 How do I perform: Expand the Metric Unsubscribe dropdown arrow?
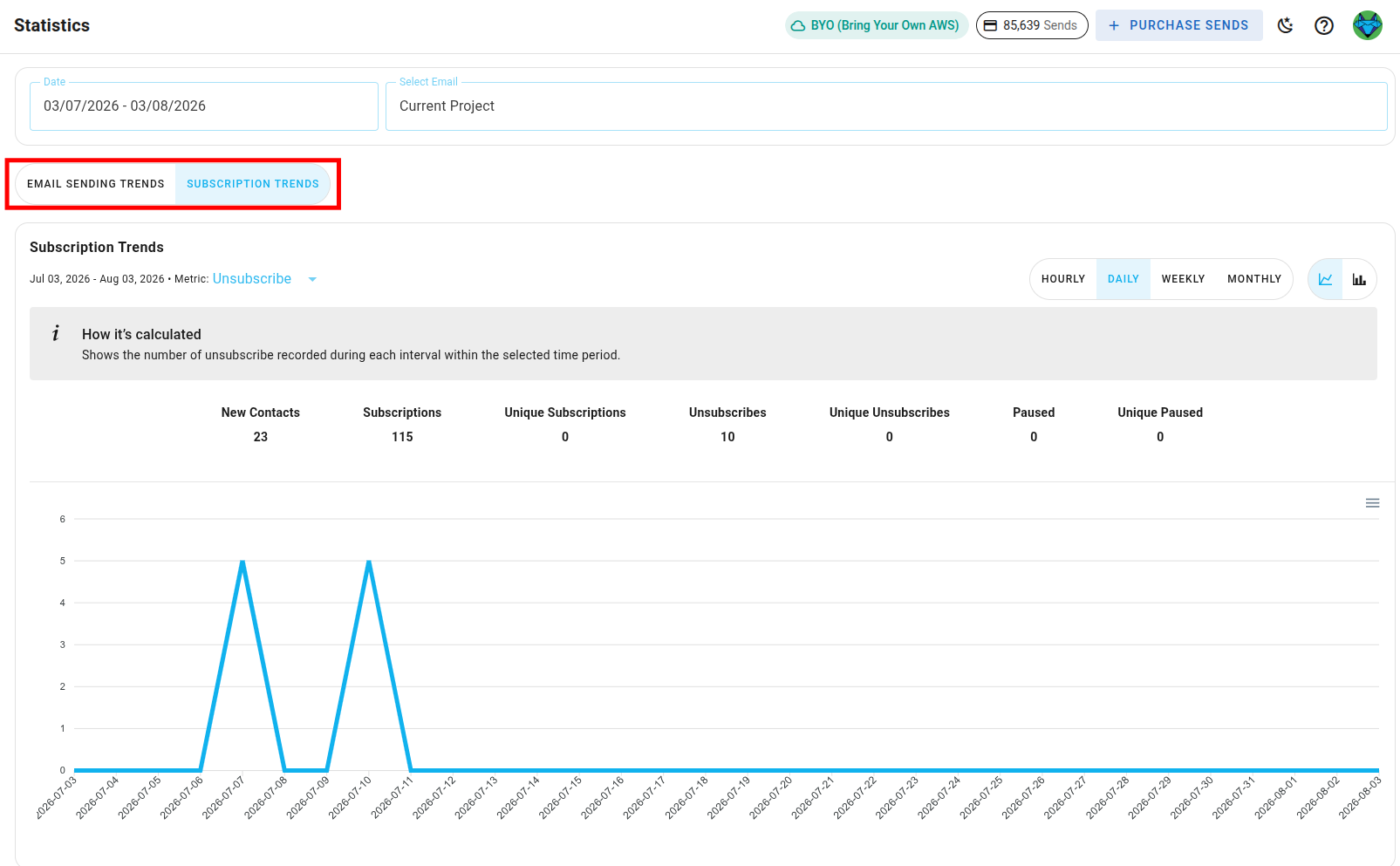(312, 279)
